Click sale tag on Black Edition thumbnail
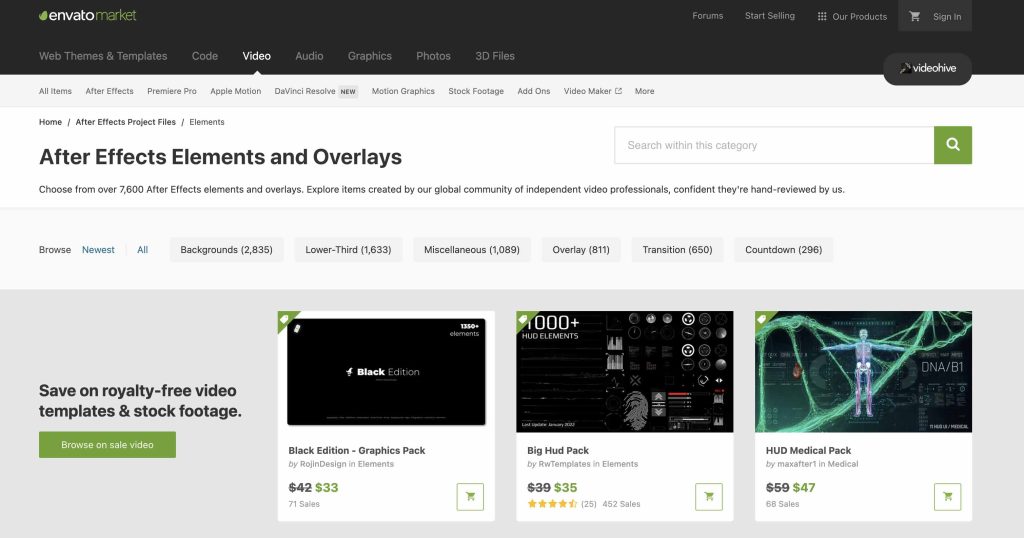Viewport: 1024px width, 538px height. pos(285,319)
